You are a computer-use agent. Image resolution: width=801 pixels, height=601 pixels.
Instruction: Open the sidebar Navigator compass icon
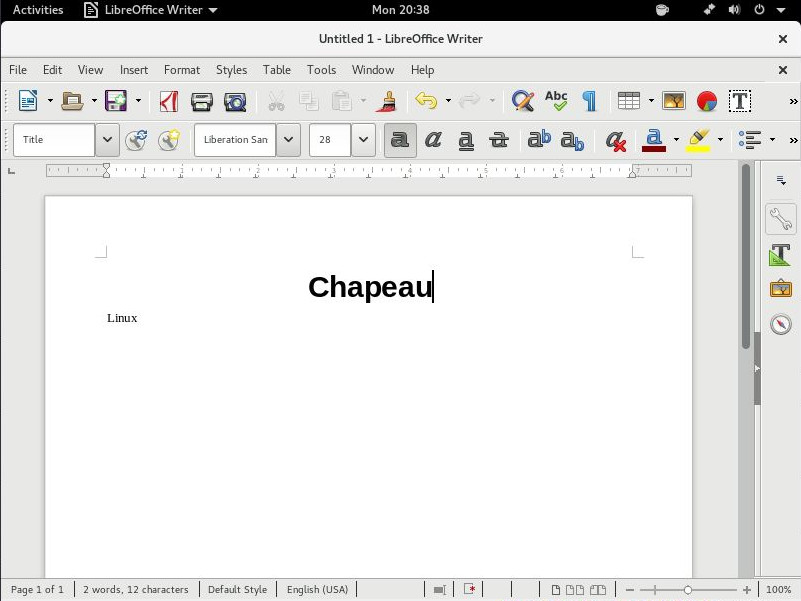[x=781, y=324]
